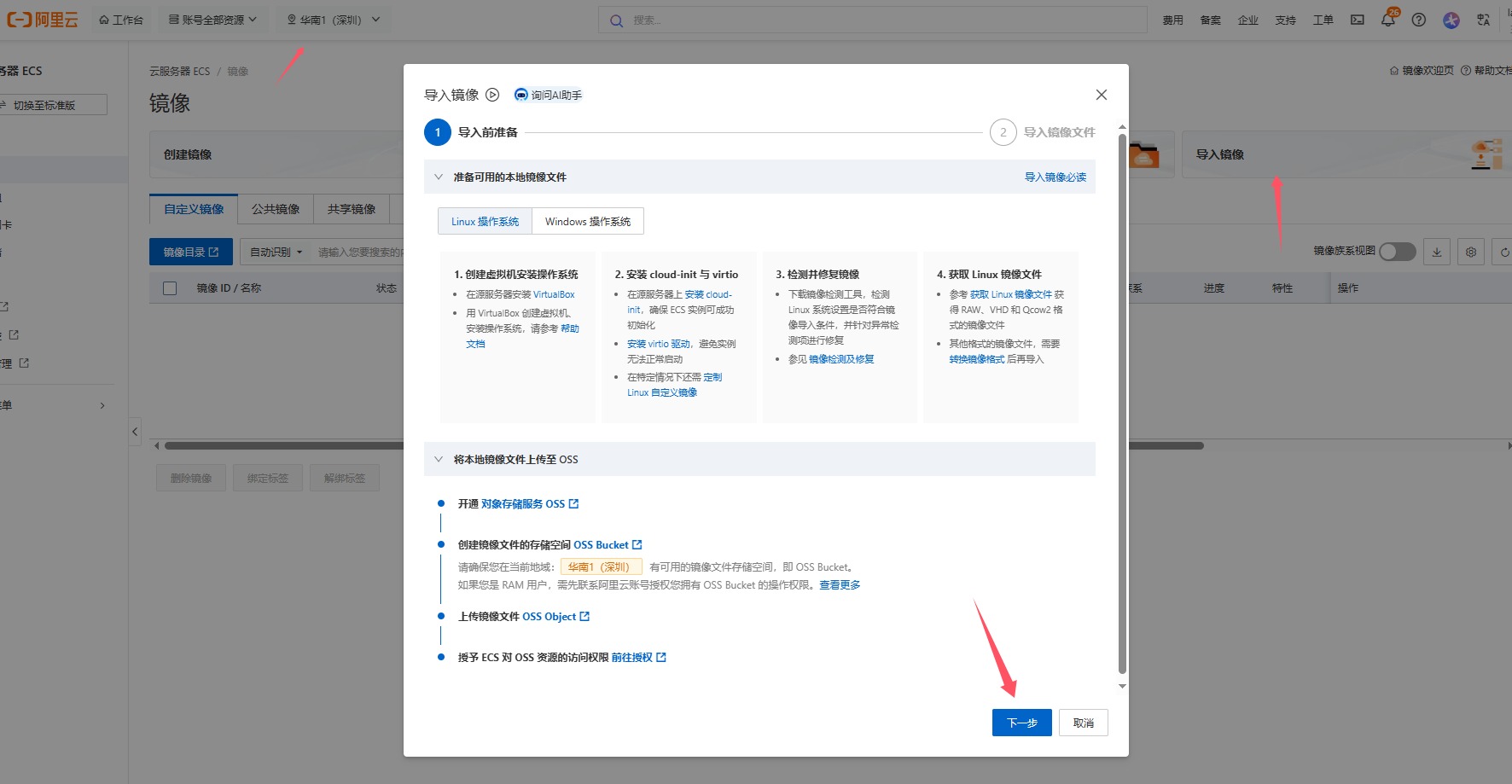The width and height of the screenshot is (1512, 784).
Task: Click the 镜像目录 button
Action: coord(191,253)
